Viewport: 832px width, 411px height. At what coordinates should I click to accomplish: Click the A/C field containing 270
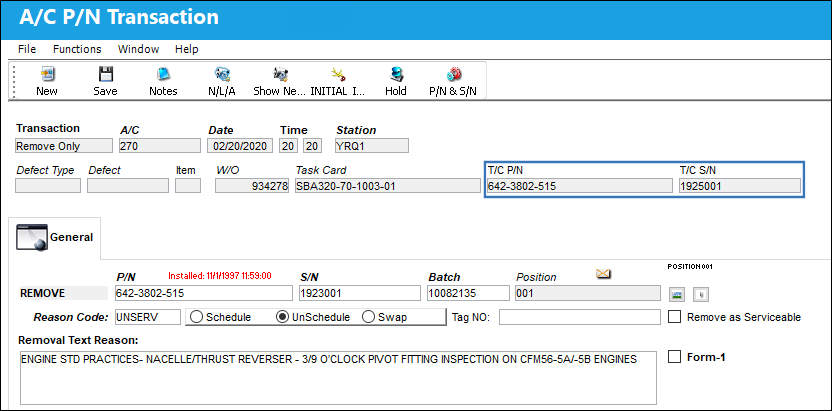point(160,146)
